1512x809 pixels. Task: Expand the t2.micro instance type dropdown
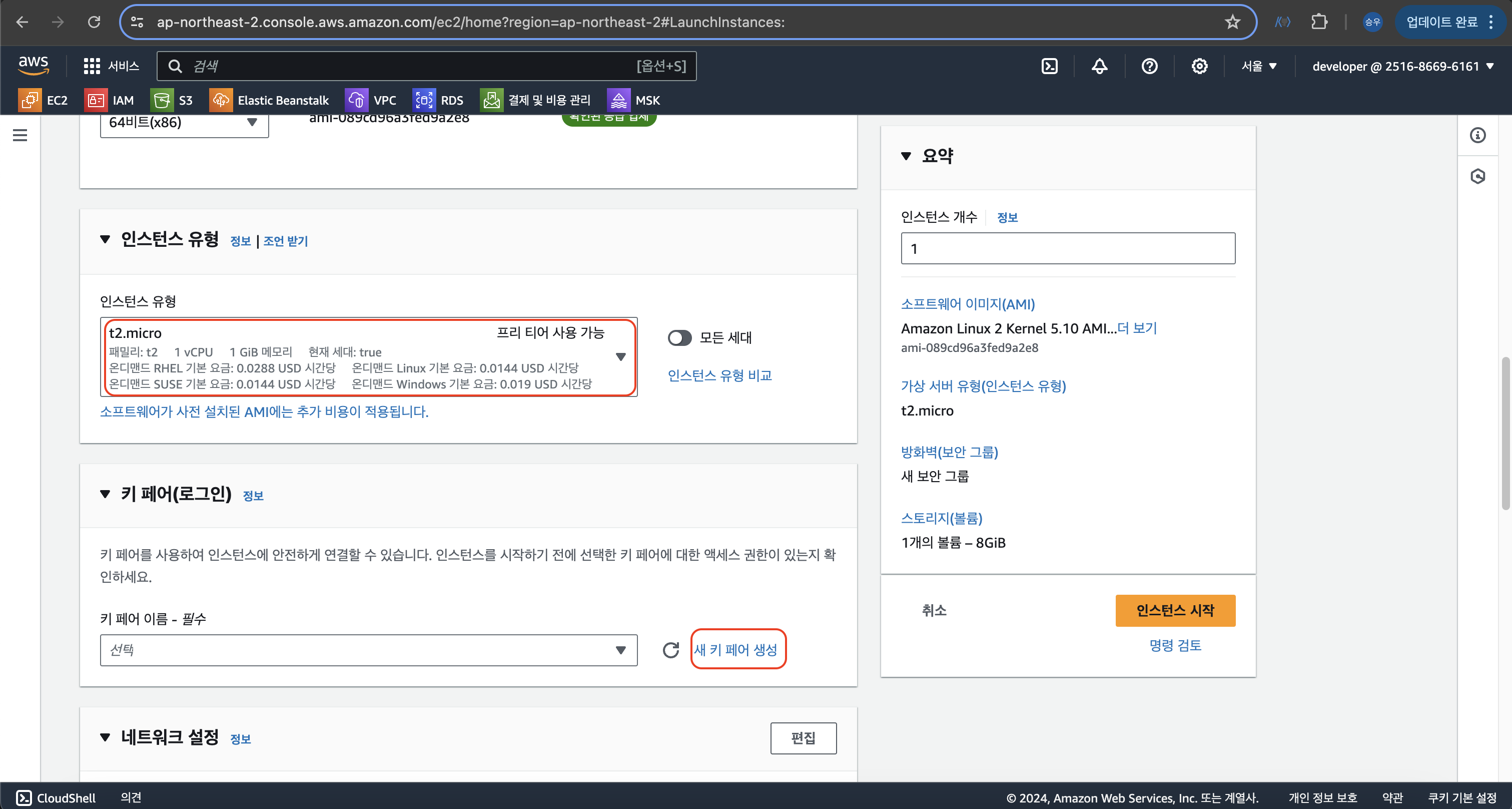click(x=620, y=357)
